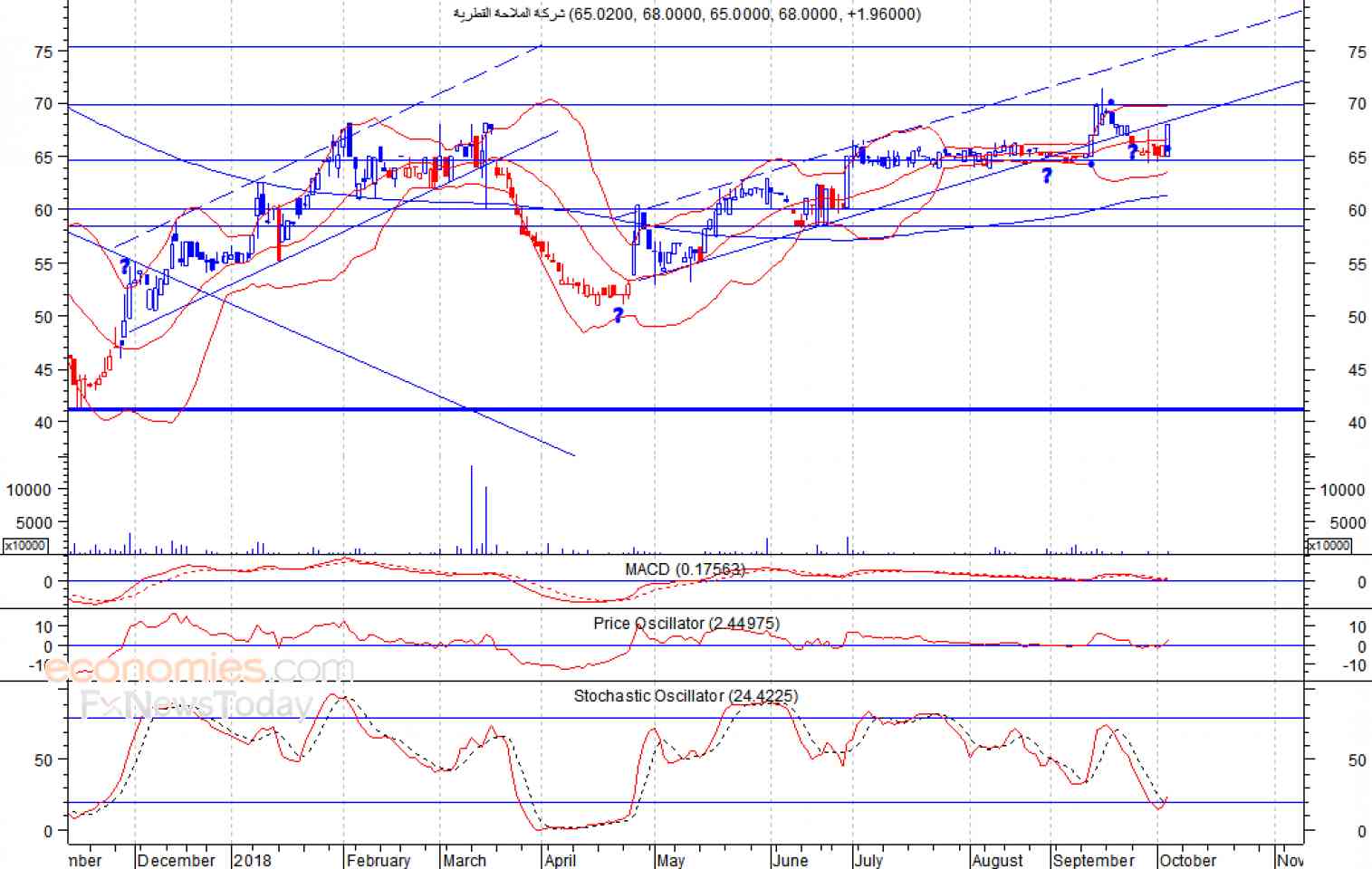Screen dimensions: 1372x869
Task: Click the 55 value on the right price axis
Action: click(1357, 265)
